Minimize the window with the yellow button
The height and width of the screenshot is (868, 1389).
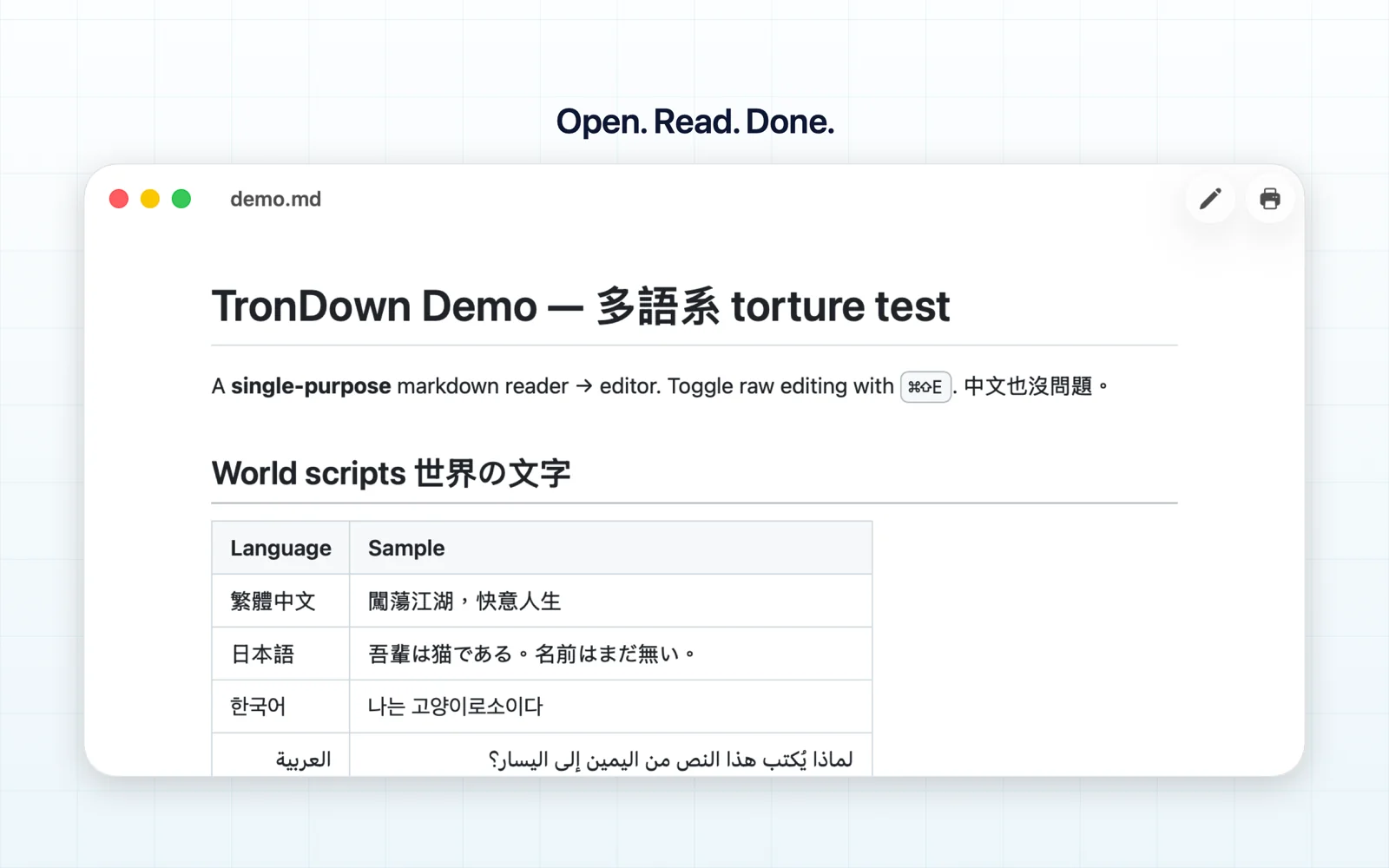pos(150,199)
